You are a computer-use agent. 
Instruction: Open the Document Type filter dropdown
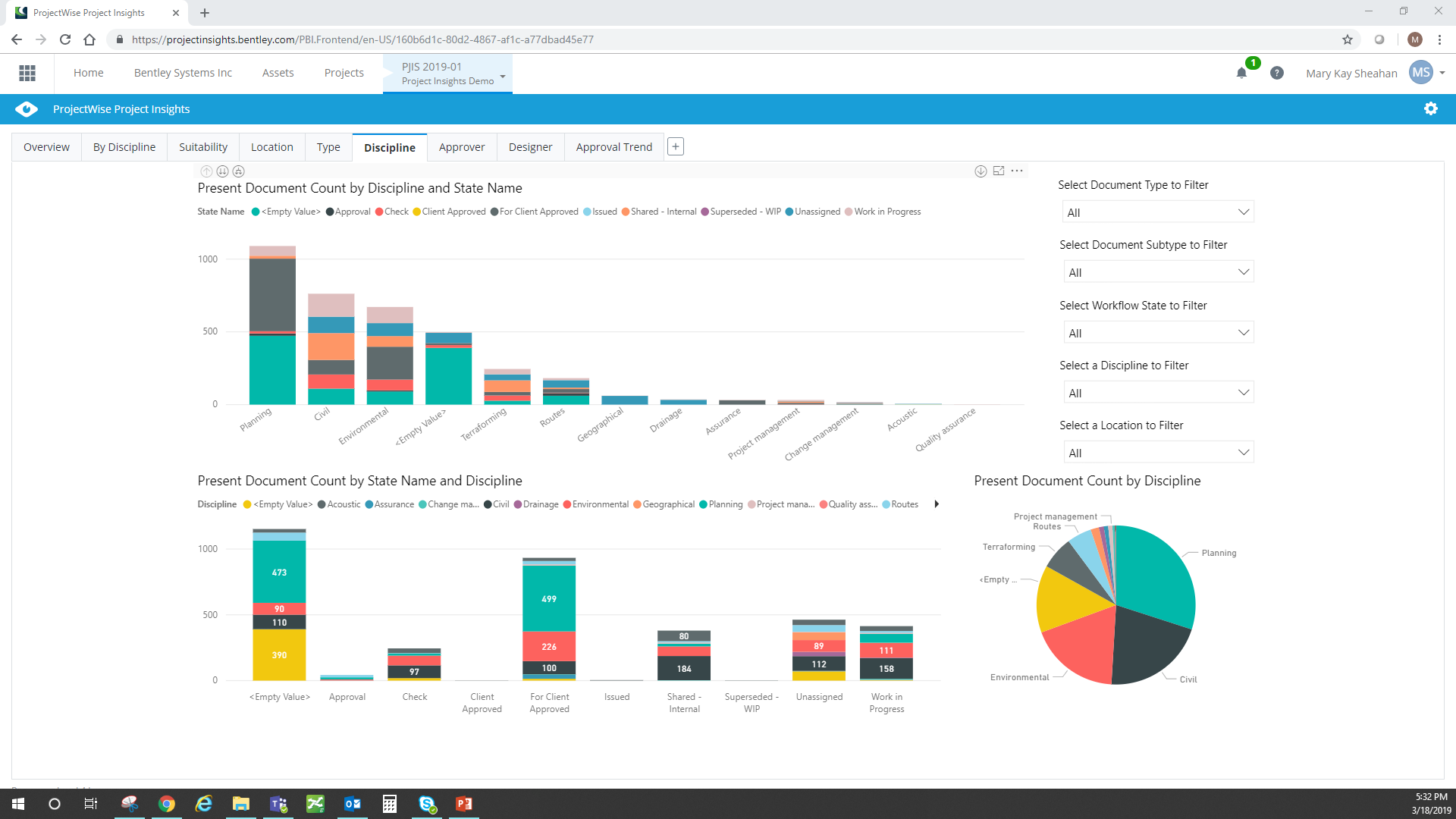(1158, 212)
